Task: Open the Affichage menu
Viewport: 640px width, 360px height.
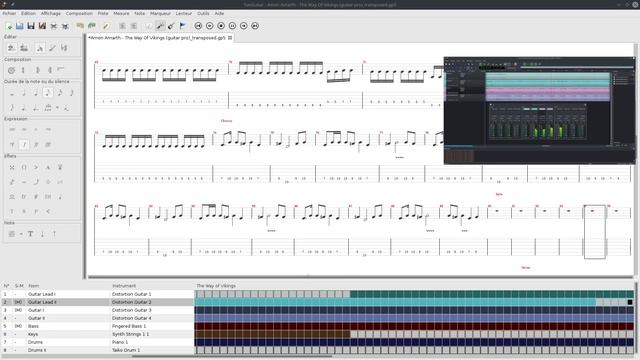Action: (x=51, y=13)
